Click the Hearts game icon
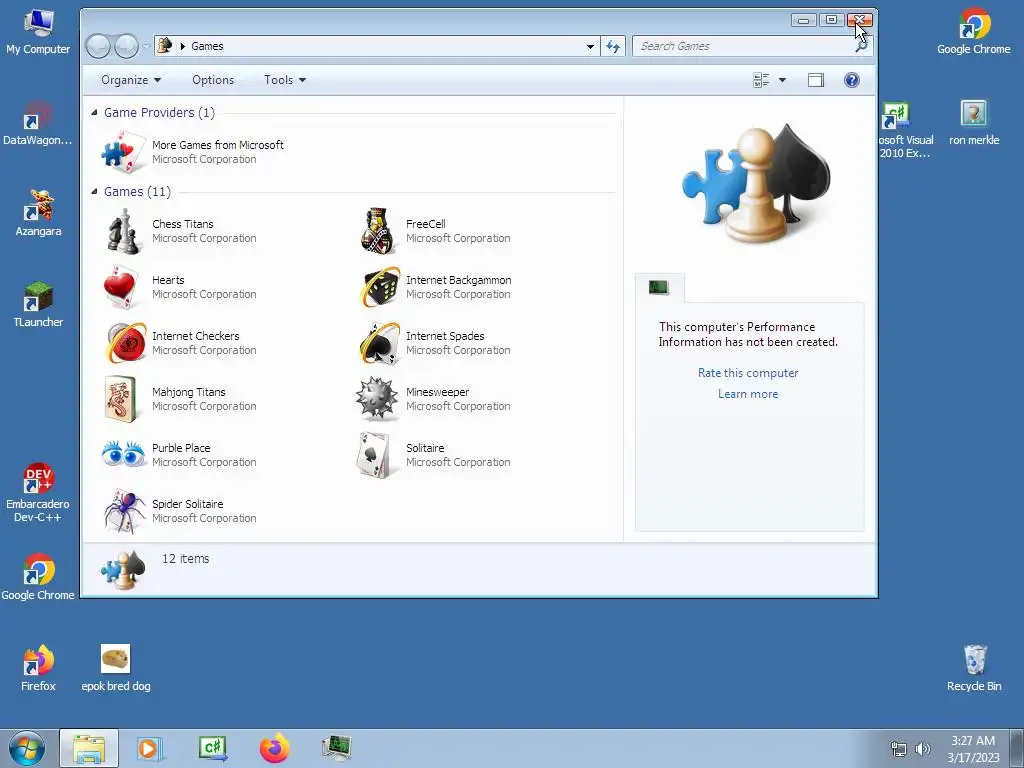The image size is (1024, 768). (121, 287)
